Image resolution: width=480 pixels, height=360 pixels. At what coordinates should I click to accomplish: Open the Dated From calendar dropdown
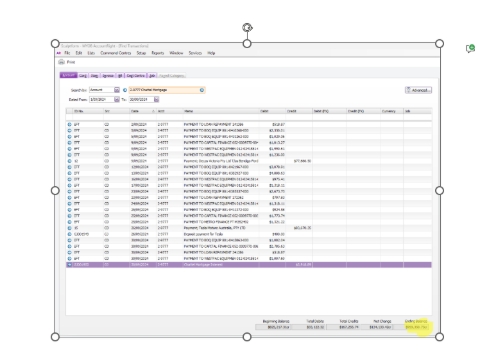117,99
